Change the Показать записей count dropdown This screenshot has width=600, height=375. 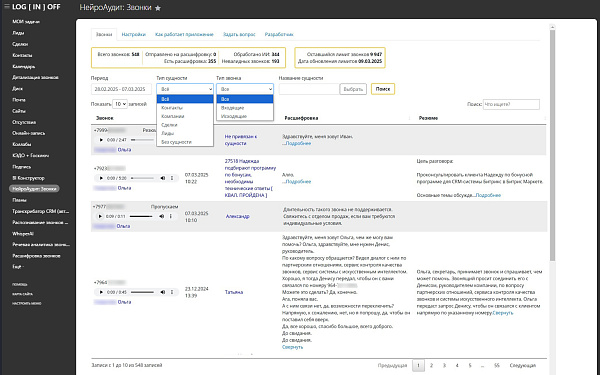pos(120,104)
